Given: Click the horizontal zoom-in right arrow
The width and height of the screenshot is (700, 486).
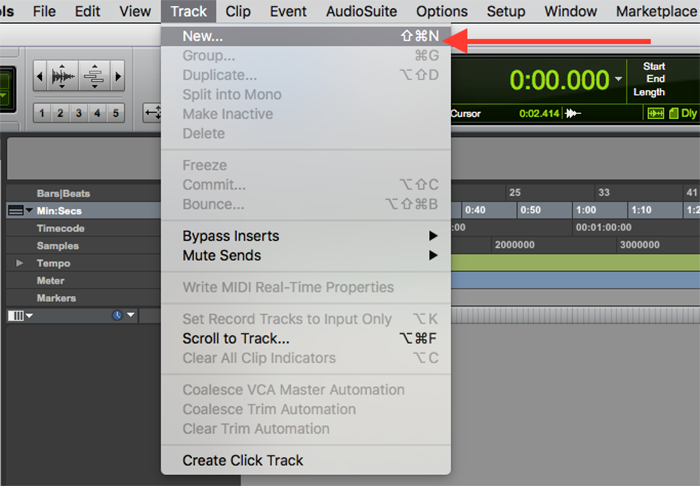Looking at the screenshot, I should point(118,76).
